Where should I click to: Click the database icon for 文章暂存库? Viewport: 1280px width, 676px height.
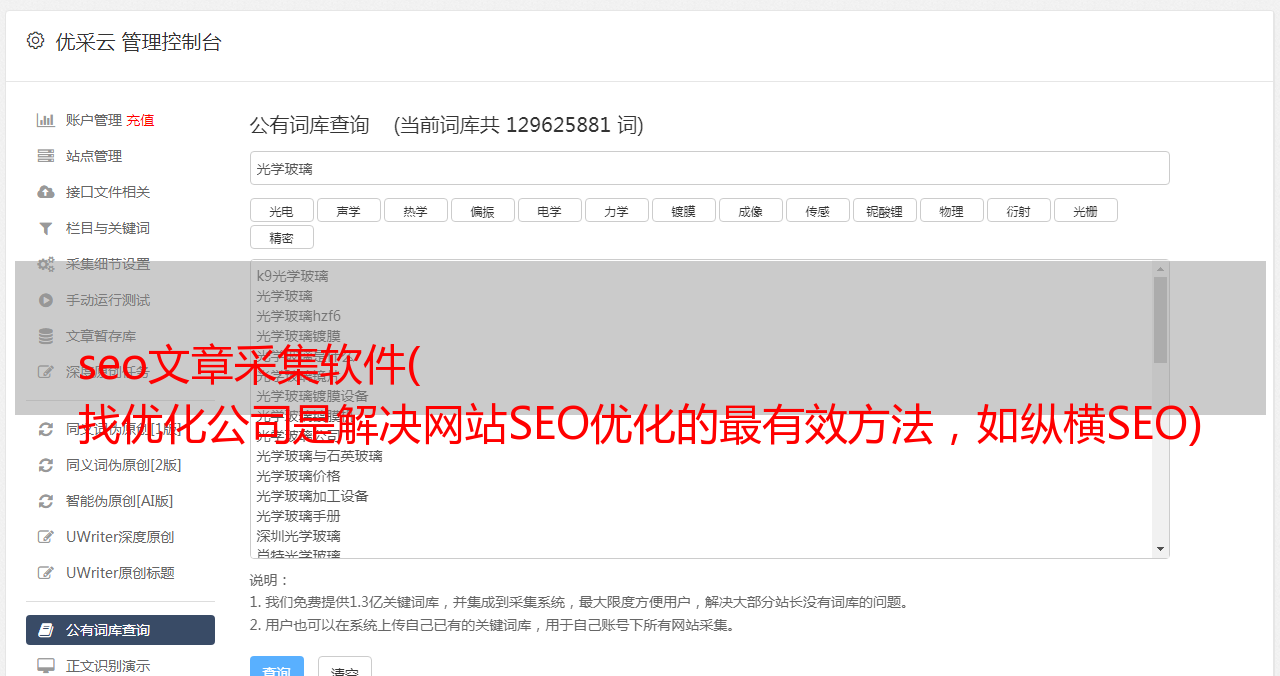pyautogui.click(x=46, y=336)
